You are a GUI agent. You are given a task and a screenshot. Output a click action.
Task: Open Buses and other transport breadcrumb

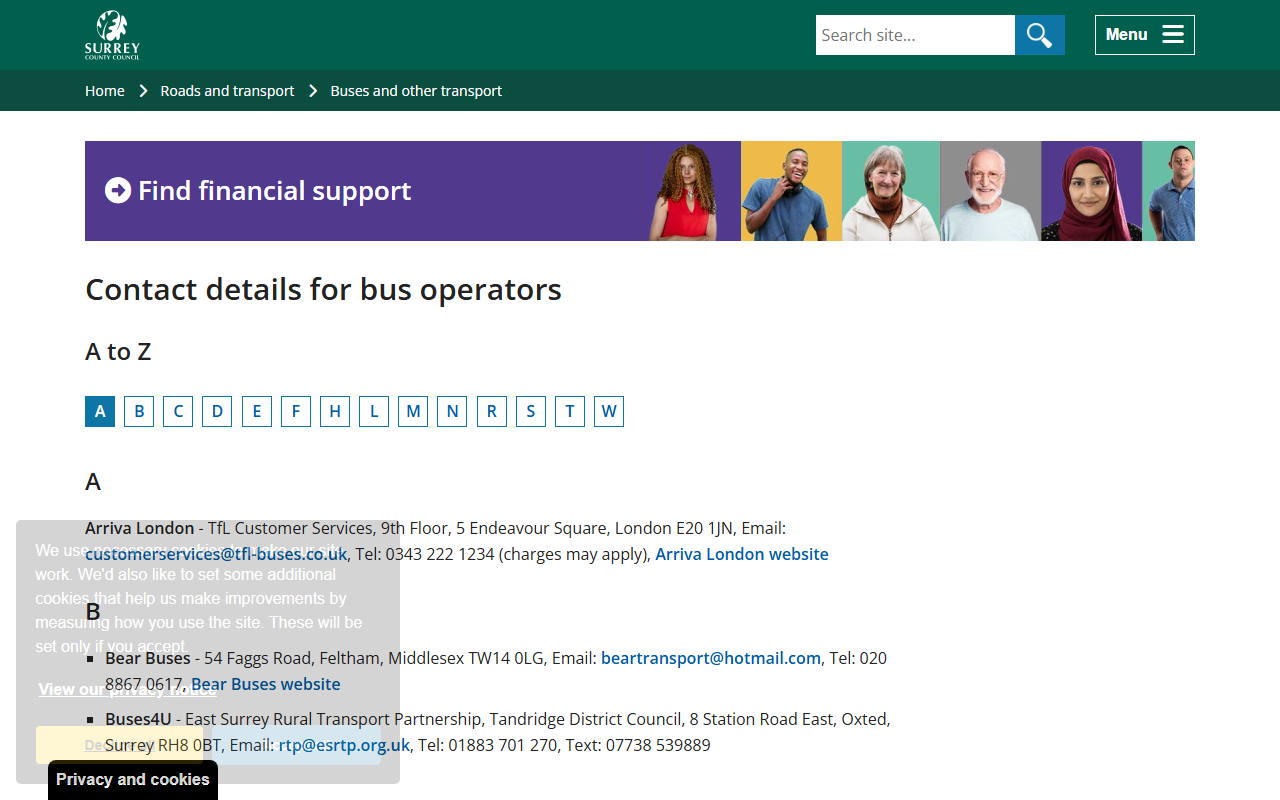click(x=416, y=91)
